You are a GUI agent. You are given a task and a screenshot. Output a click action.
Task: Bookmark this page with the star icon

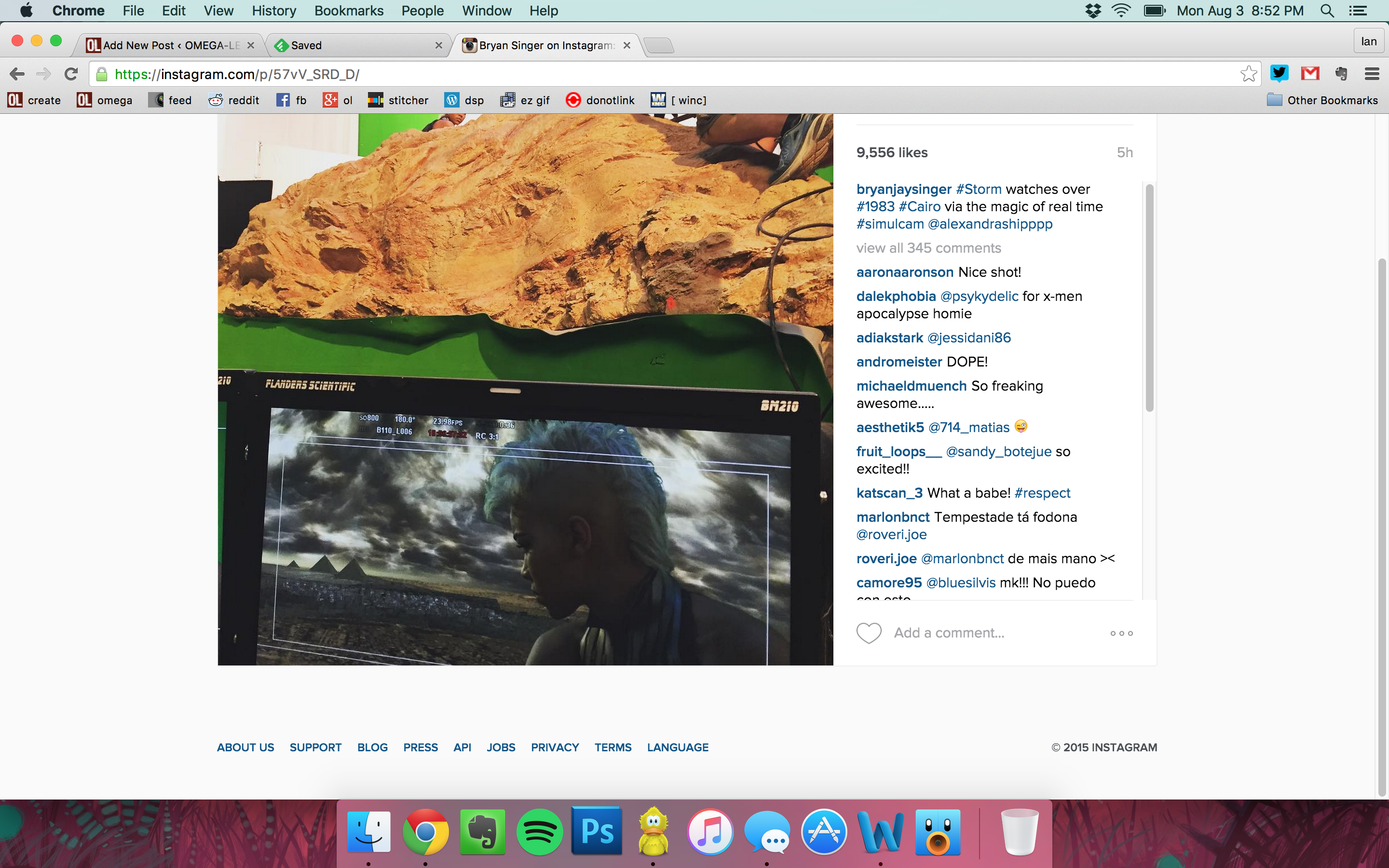click(1248, 74)
